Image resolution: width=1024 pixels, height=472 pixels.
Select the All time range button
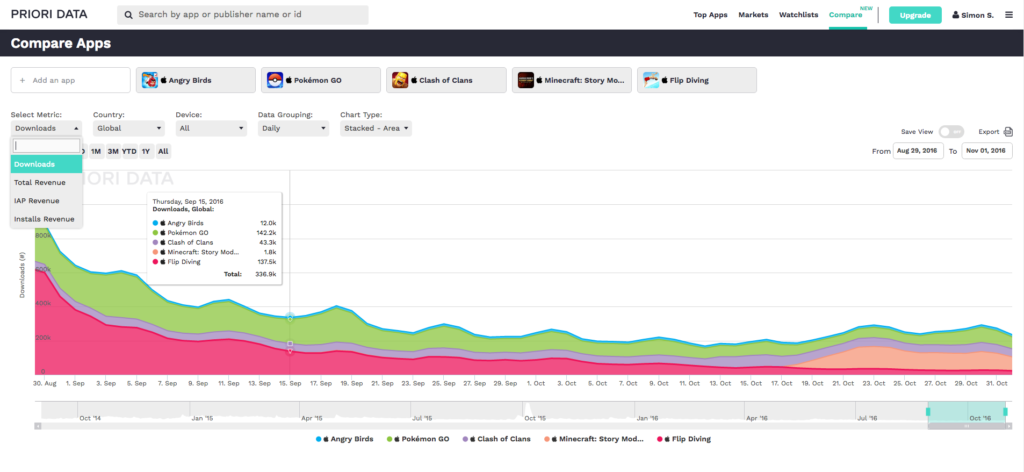tap(163, 151)
